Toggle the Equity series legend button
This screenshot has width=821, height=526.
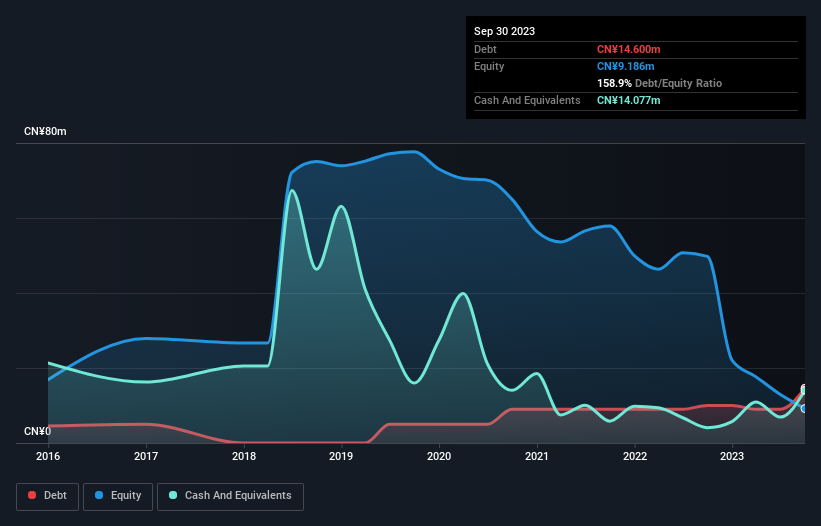point(118,496)
